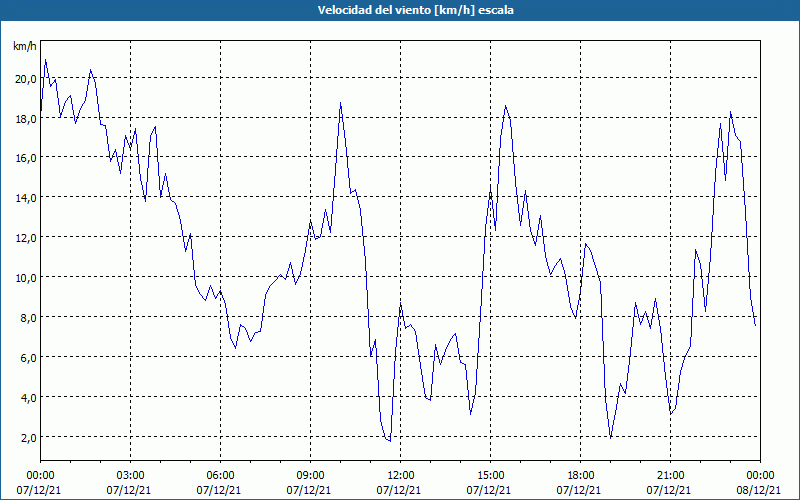This screenshot has width=800, height=500.
Task: Click the '4,0' y-axis label
Action: coord(28,397)
